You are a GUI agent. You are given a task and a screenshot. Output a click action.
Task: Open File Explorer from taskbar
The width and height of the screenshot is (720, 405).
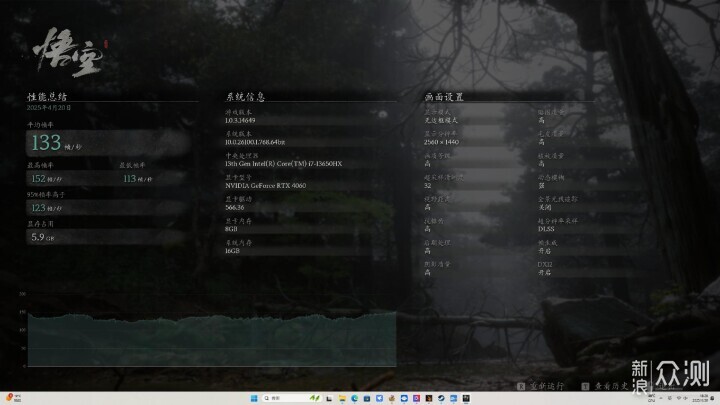(x=342, y=398)
